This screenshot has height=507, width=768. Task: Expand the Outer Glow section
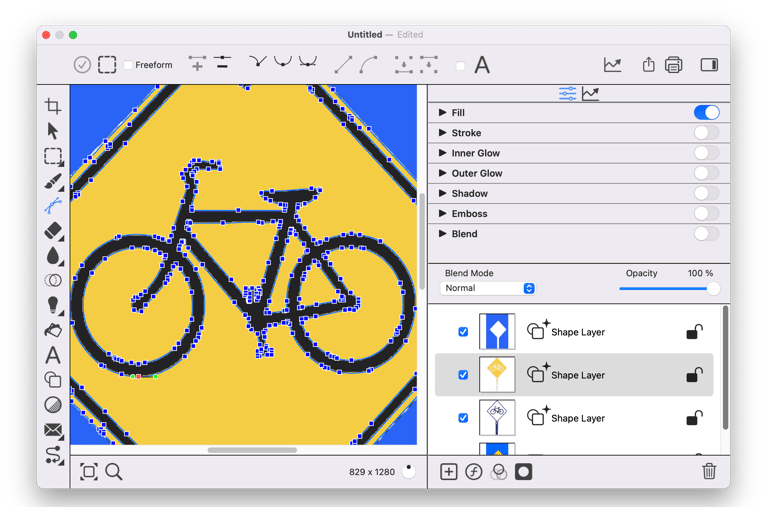tap(442, 173)
